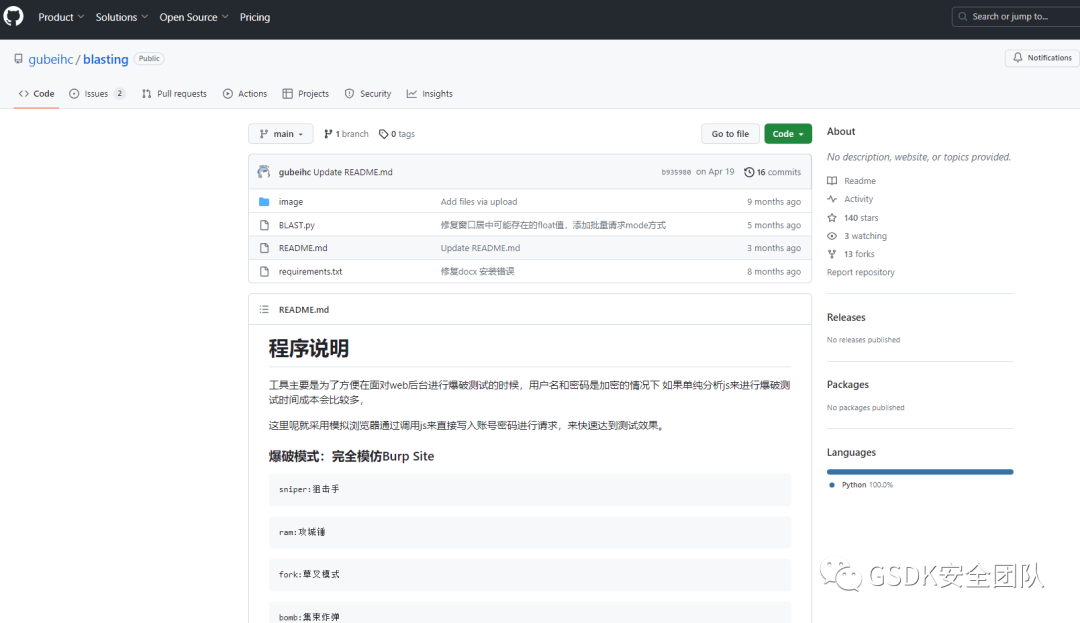Expand the Open Source menu
The image size is (1080, 623).
click(x=194, y=17)
